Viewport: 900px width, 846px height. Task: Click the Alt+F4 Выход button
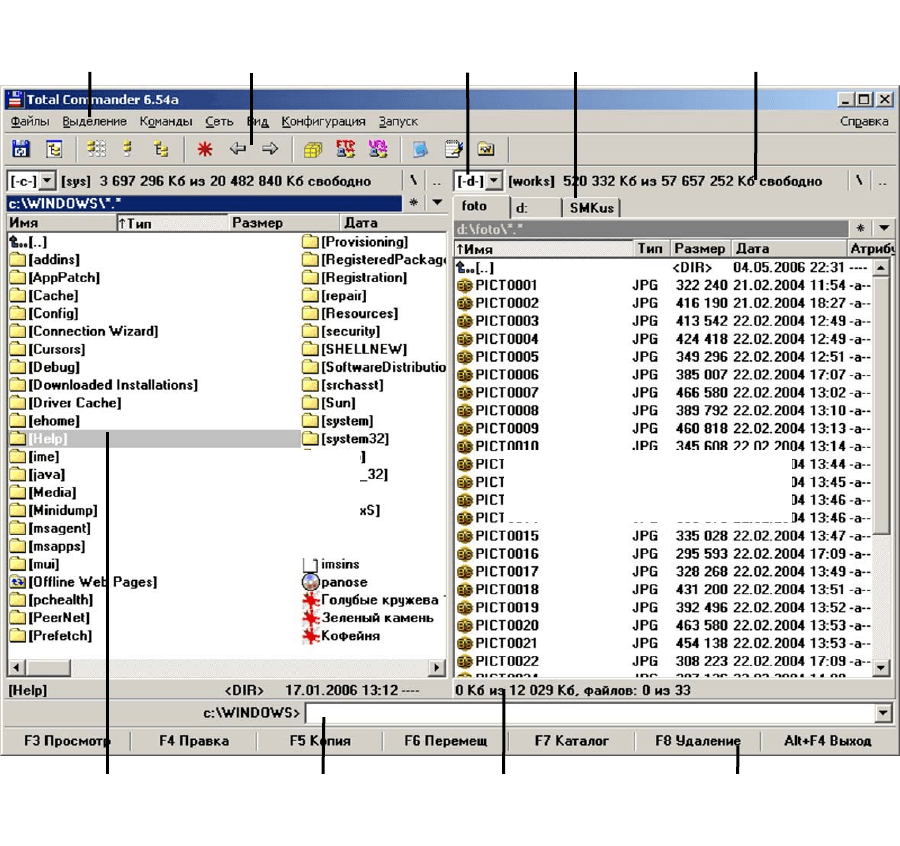[x=828, y=741]
